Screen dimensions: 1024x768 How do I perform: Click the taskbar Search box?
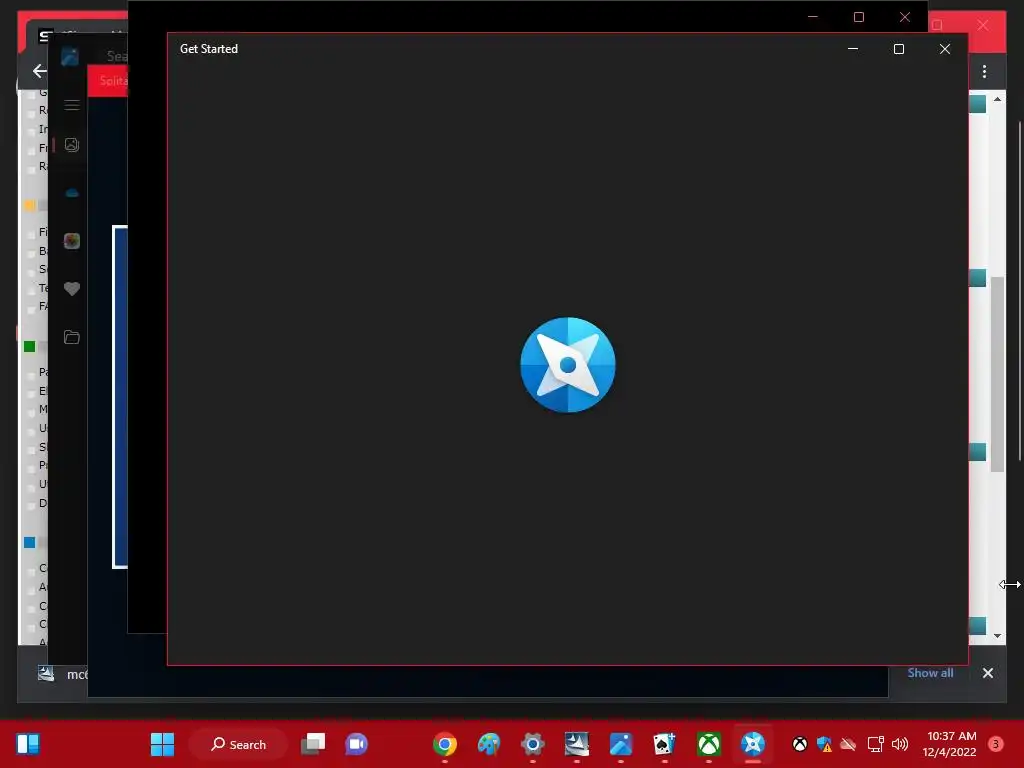click(238, 744)
